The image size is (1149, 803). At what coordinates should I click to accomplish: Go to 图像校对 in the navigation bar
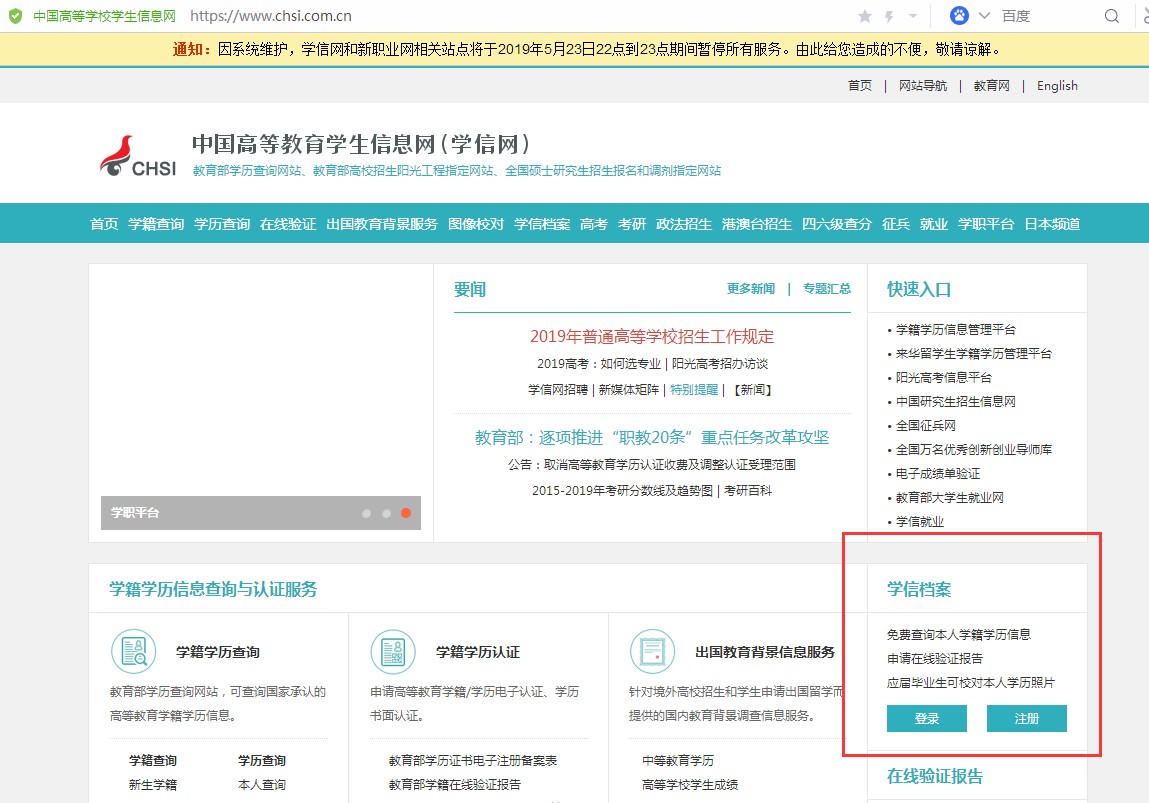click(476, 224)
